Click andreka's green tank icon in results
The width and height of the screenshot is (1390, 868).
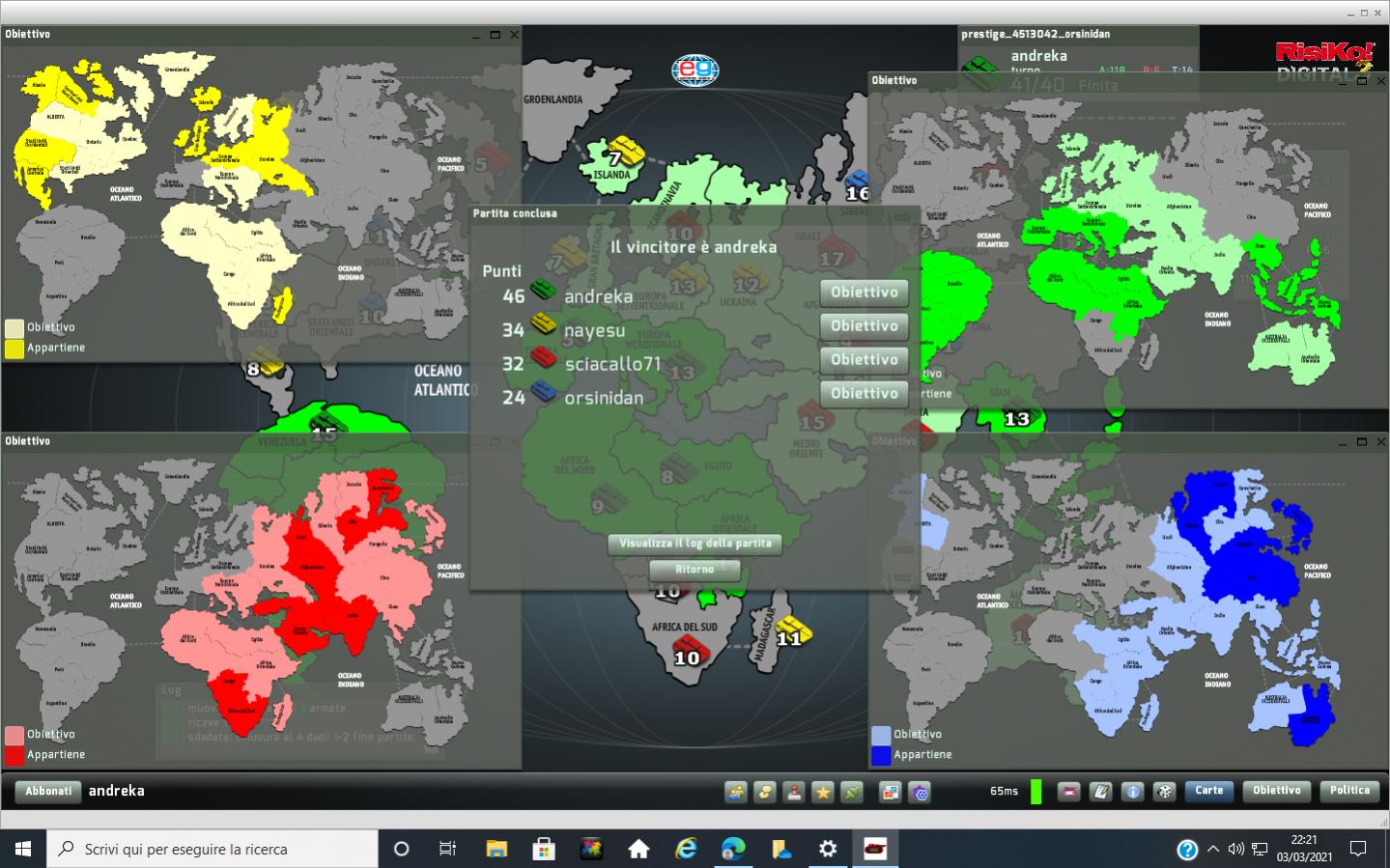coord(543,290)
